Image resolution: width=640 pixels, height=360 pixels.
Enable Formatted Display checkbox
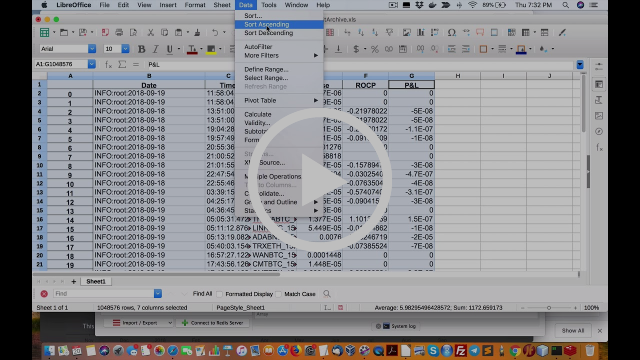(220, 294)
